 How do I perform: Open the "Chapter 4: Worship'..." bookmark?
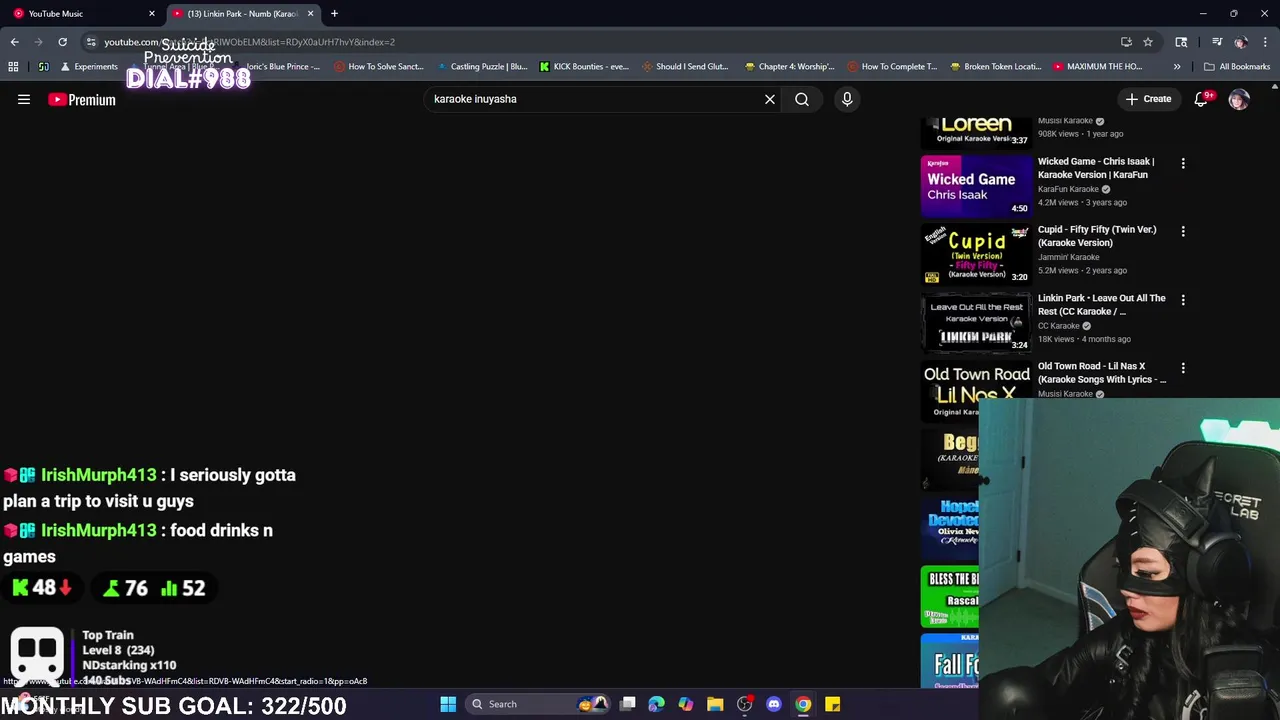[x=790, y=66]
